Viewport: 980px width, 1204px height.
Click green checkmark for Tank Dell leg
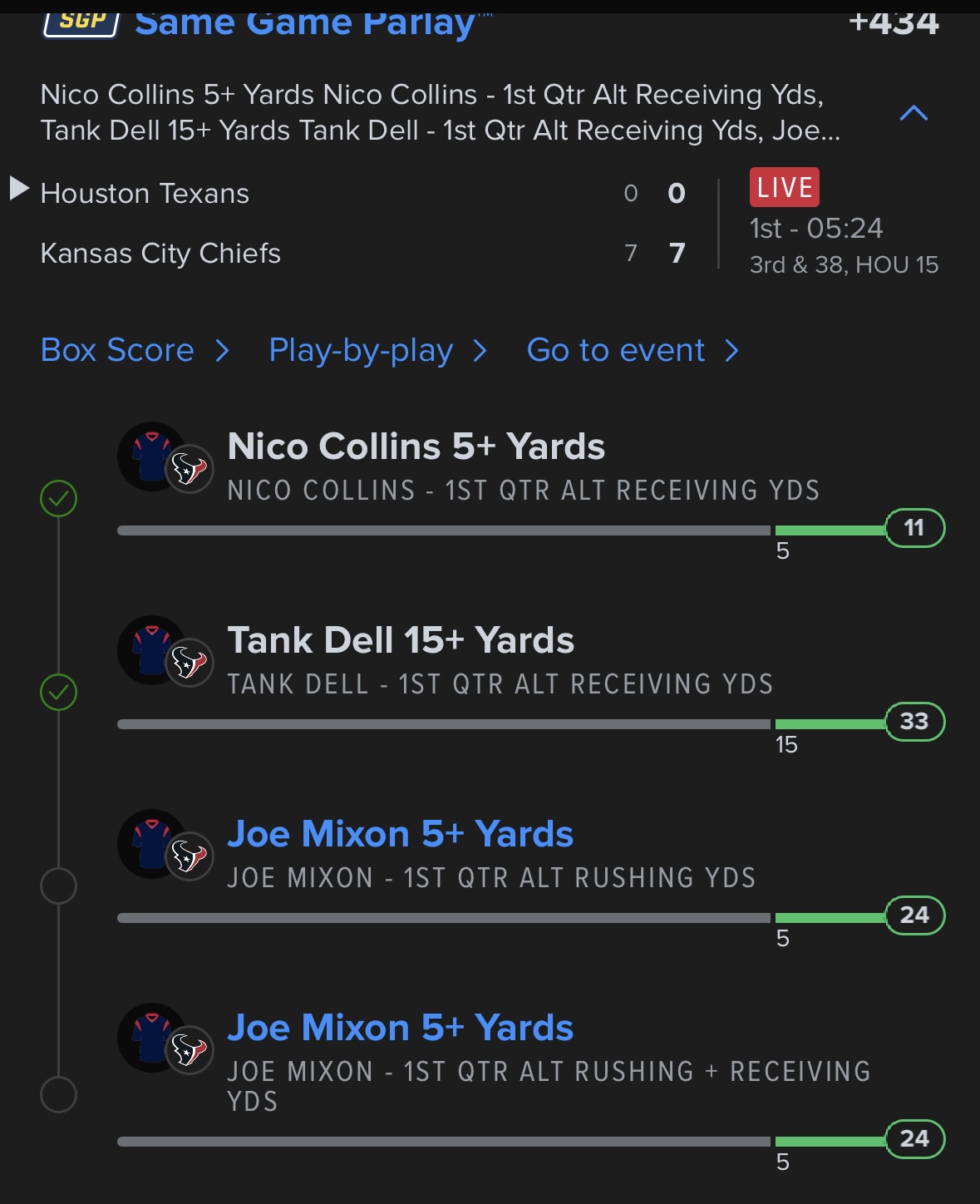59,693
